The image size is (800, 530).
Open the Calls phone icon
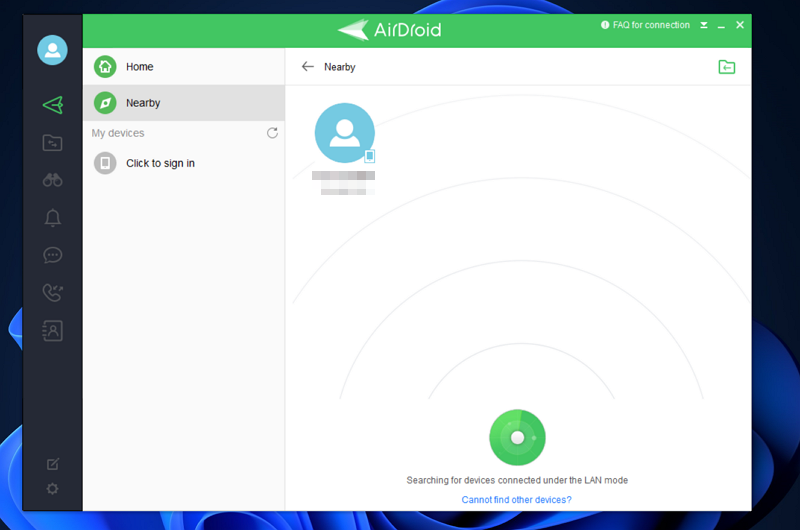[x=52, y=293]
